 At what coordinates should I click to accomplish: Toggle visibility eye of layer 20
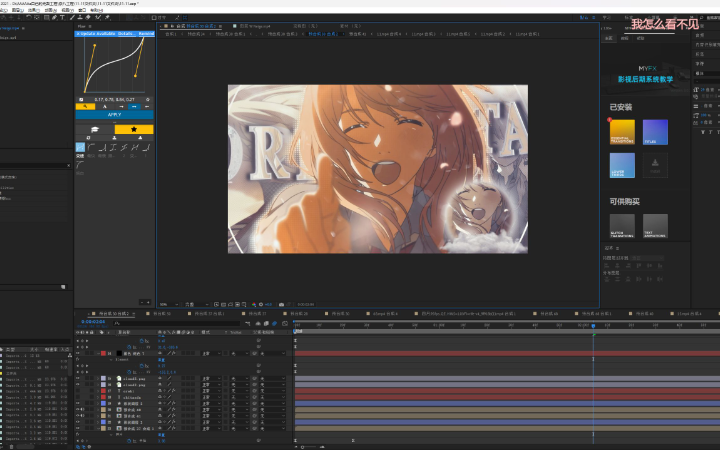[78, 410]
